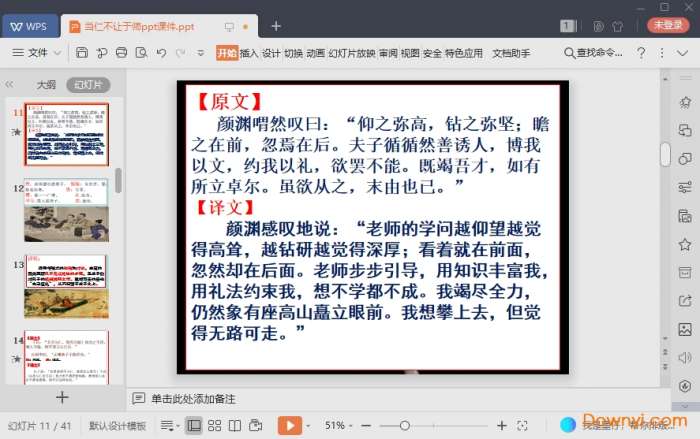700x439 pixels.
Task: Switch to the 视图 tab
Action: click(x=410, y=53)
